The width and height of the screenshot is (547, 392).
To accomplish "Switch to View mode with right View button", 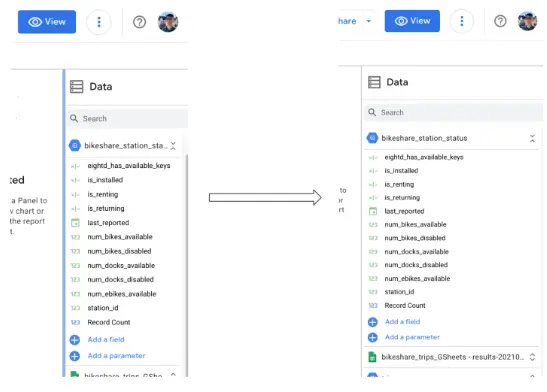I will [412, 21].
